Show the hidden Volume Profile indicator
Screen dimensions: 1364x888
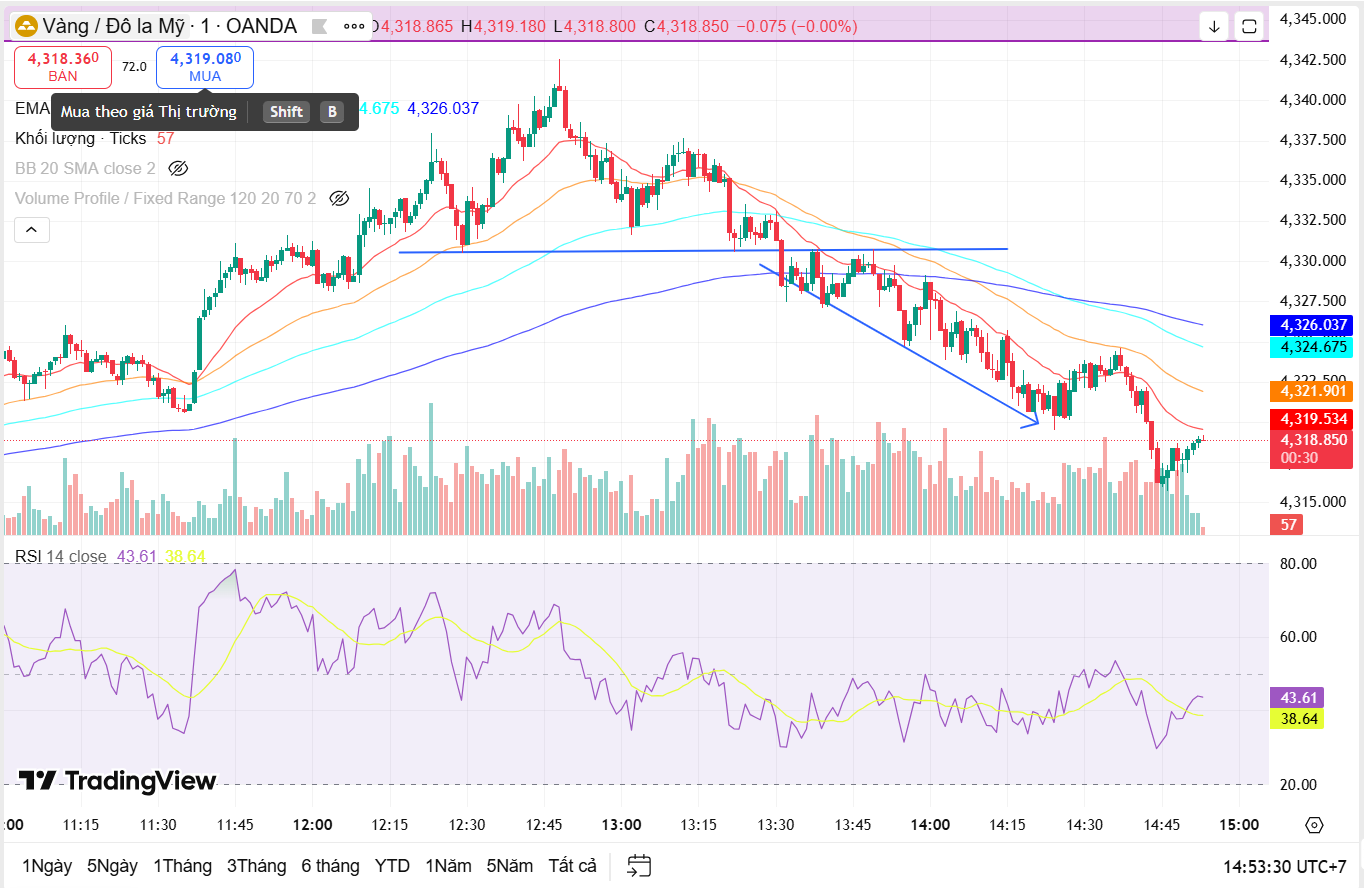coord(339,198)
